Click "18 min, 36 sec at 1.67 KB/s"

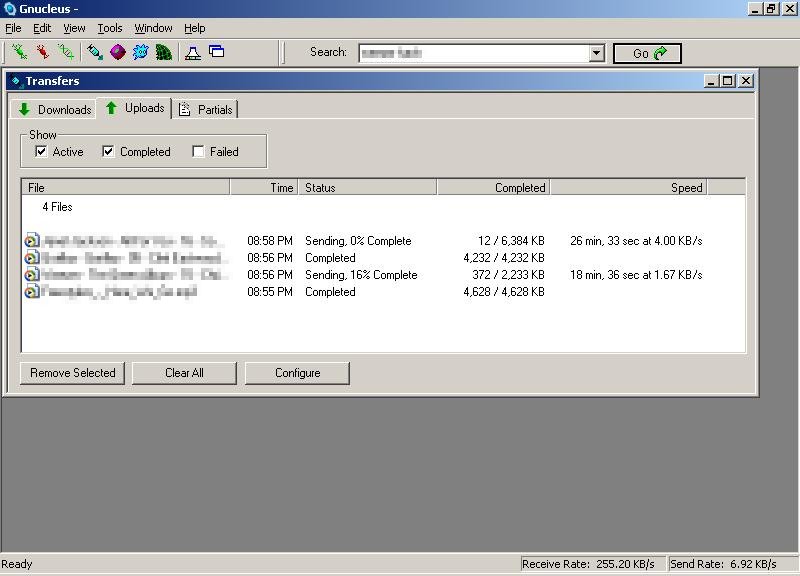tap(636, 274)
